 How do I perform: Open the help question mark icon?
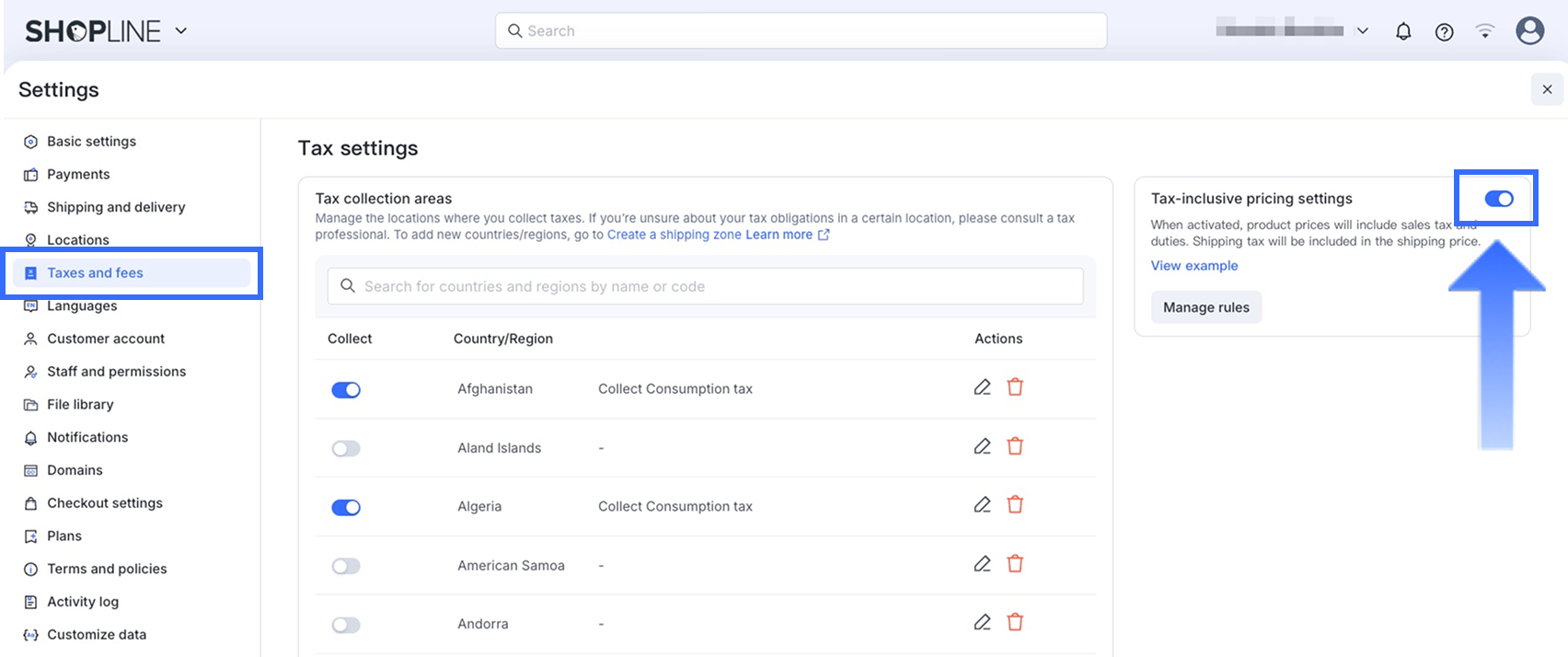(1444, 31)
